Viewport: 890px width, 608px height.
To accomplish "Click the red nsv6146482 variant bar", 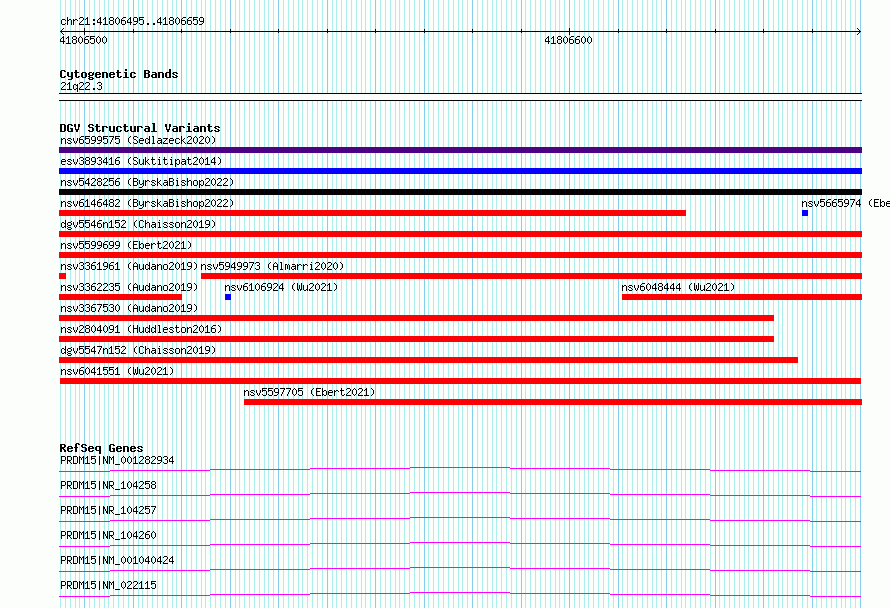I will 372,213.
